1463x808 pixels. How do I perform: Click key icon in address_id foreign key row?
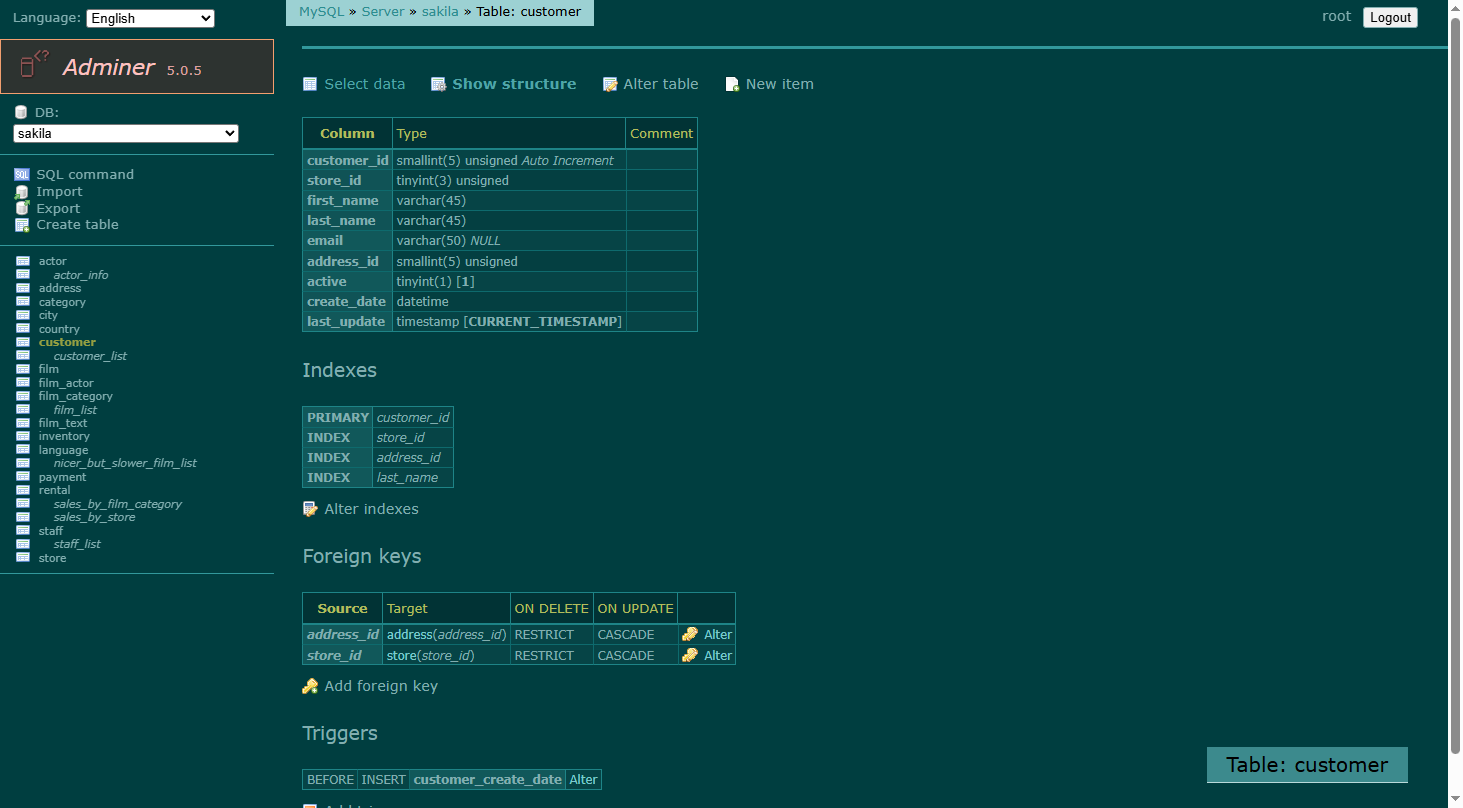click(x=690, y=634)
